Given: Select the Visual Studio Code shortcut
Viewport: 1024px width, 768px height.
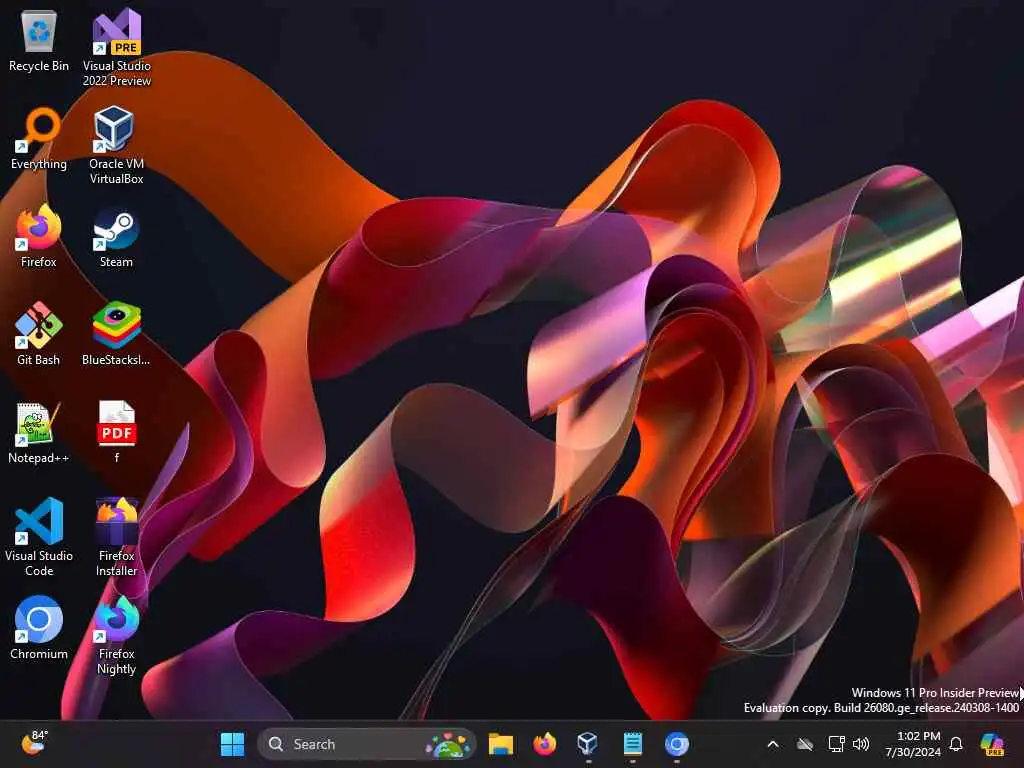Looking at the screenshot, I should pos(39,537).
